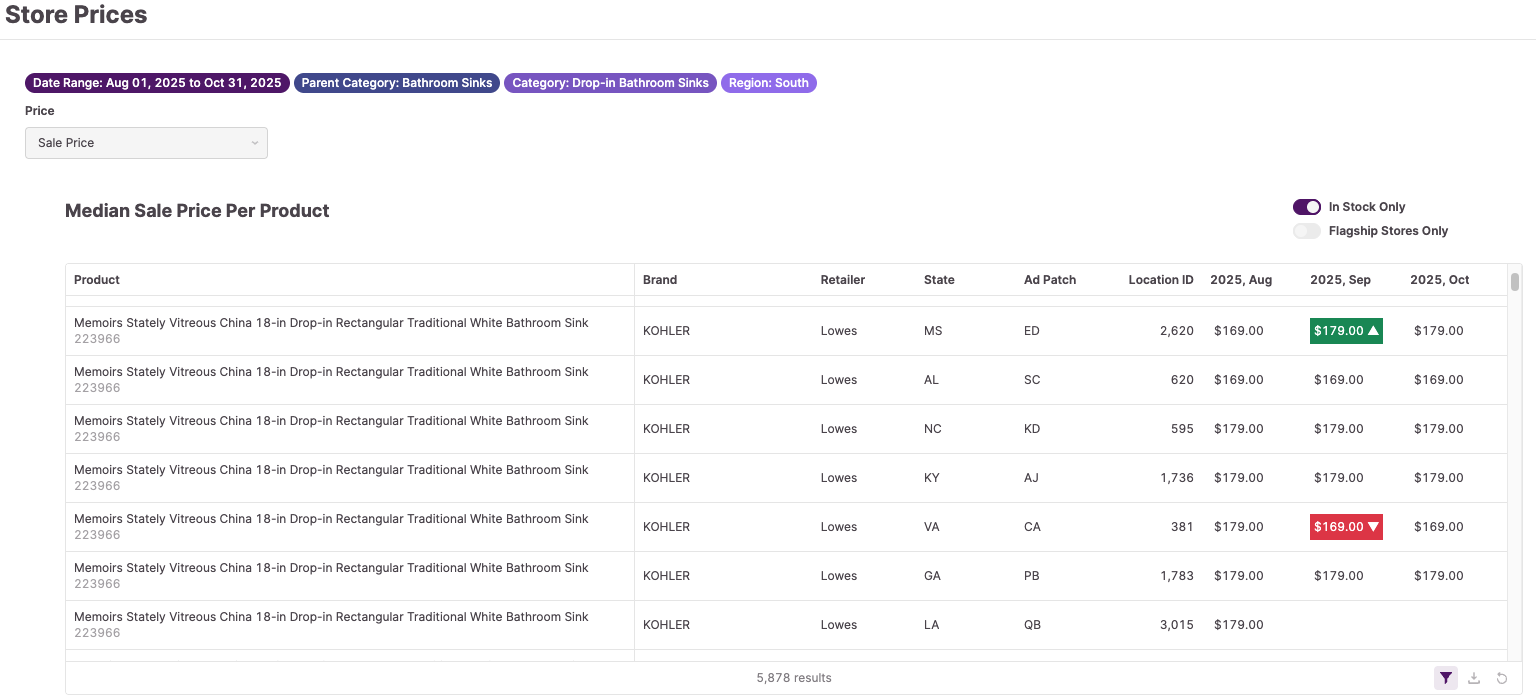Reset the table with the undo icon
Image resolution: width=1536 pixels, height=700 pixels.
point(1502,678)
